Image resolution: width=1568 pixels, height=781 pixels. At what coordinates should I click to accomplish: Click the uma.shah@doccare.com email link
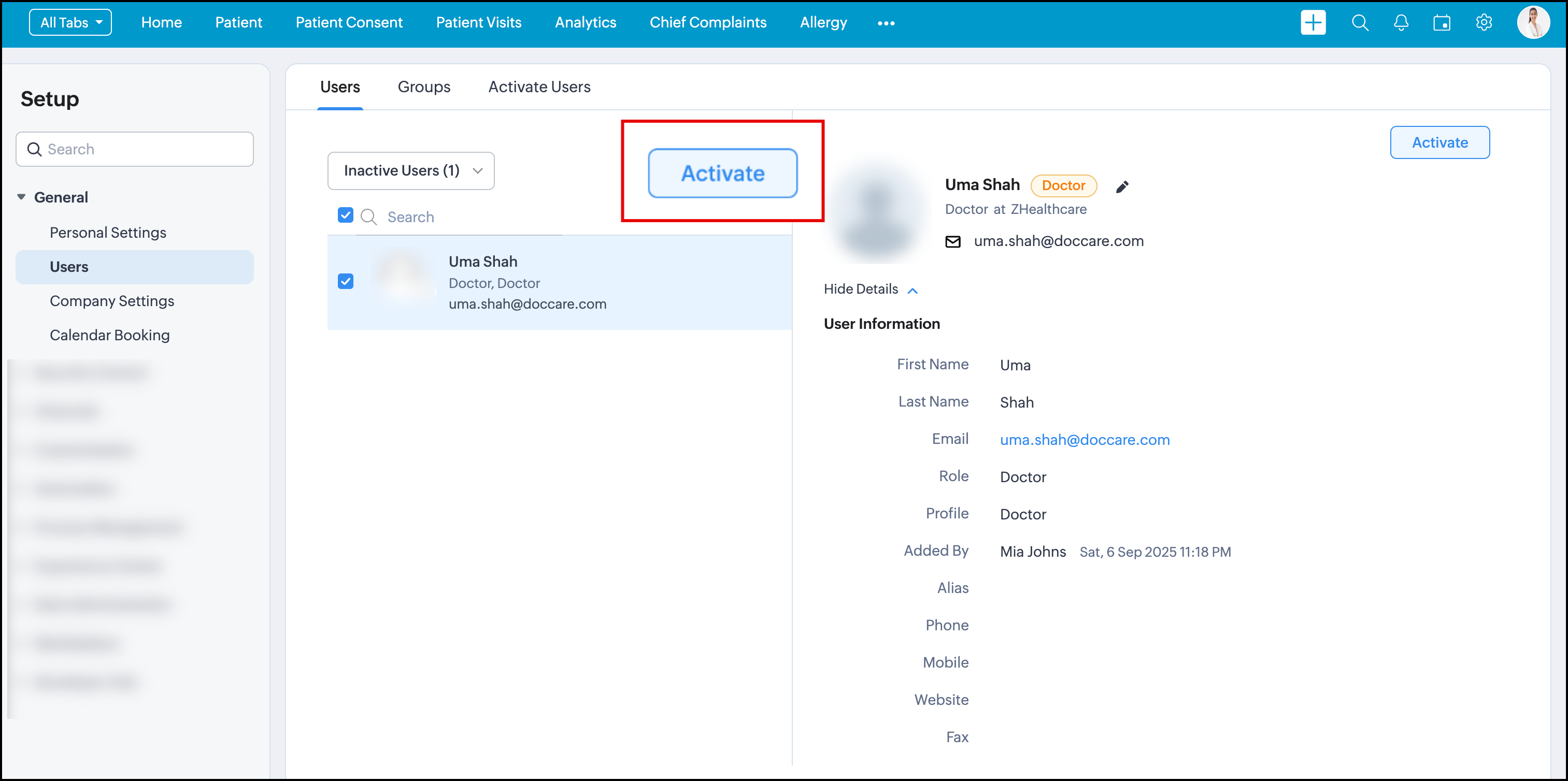(x=1084, y=439)
